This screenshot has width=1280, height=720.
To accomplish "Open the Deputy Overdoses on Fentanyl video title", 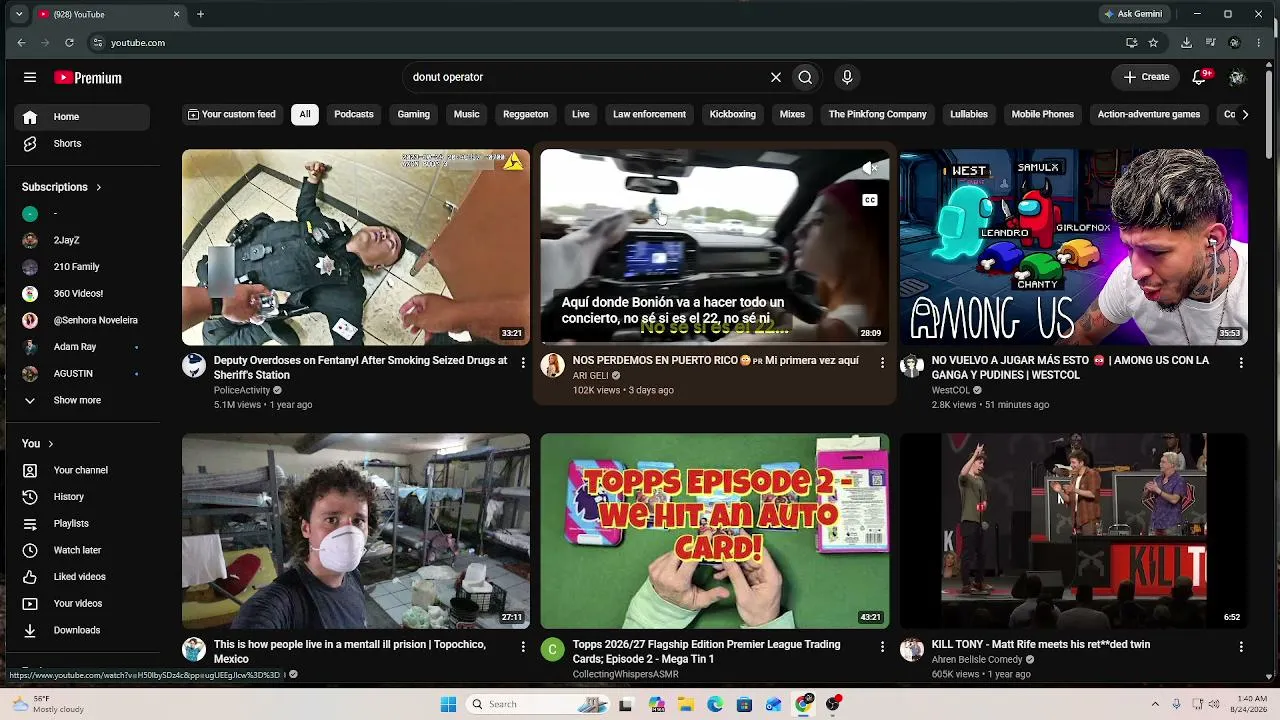I will [360, 367].
